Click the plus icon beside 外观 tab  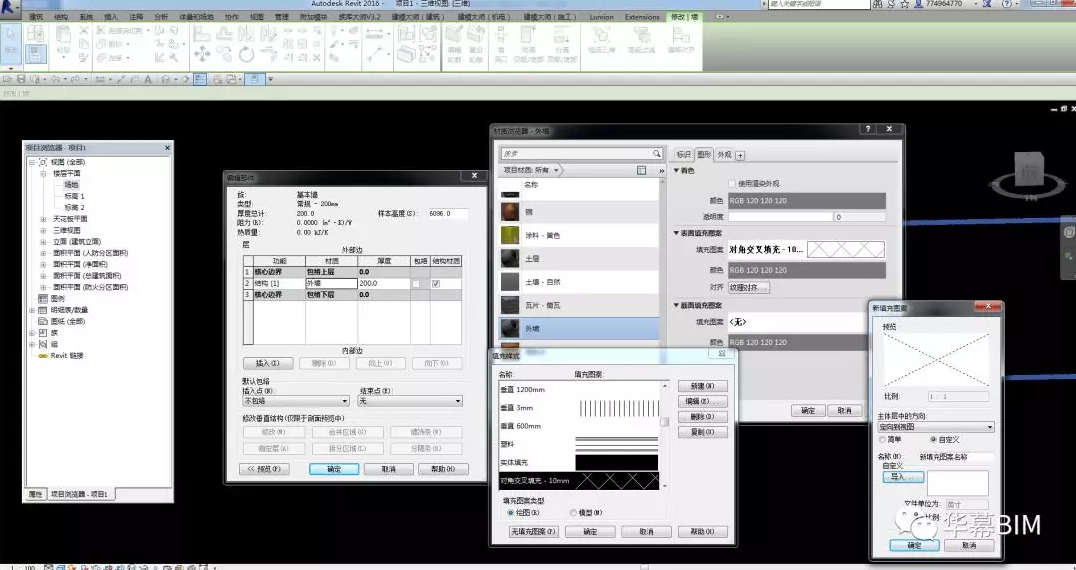[x=740, y=155]
